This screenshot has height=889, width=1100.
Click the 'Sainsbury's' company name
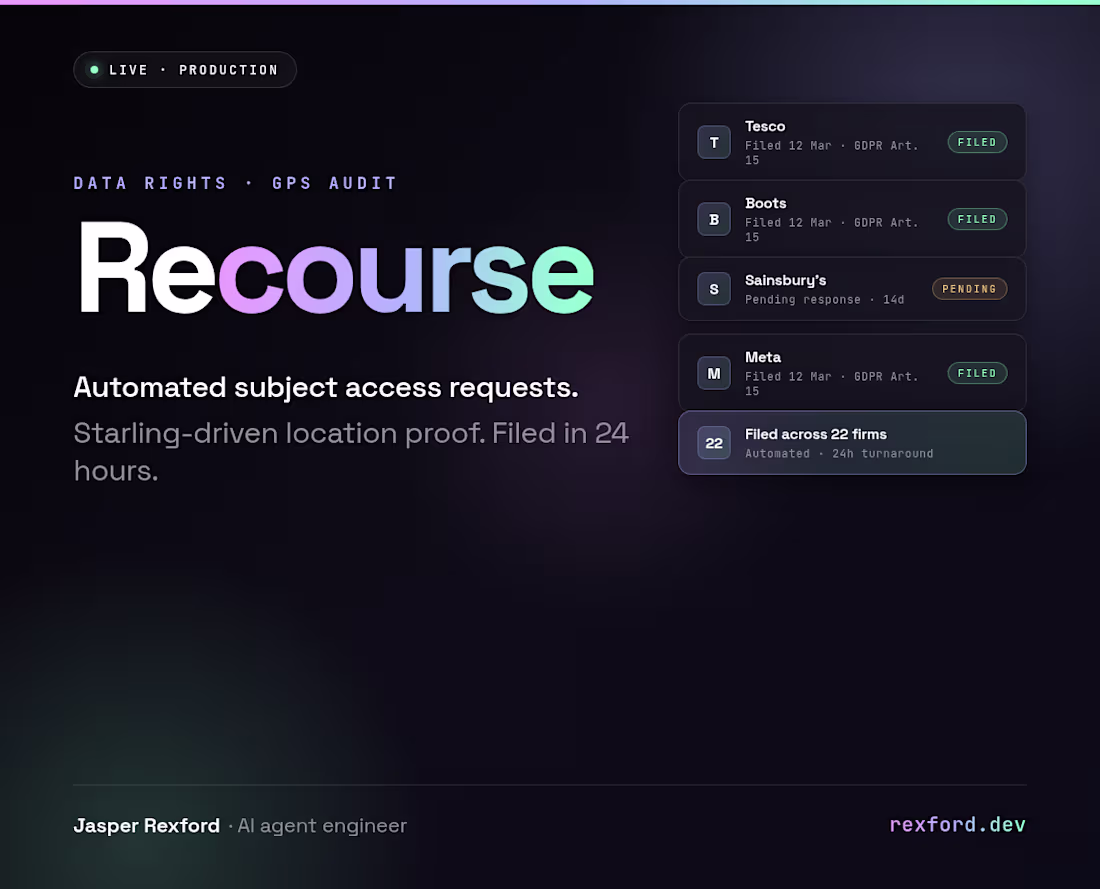click(x=785, y=281)
